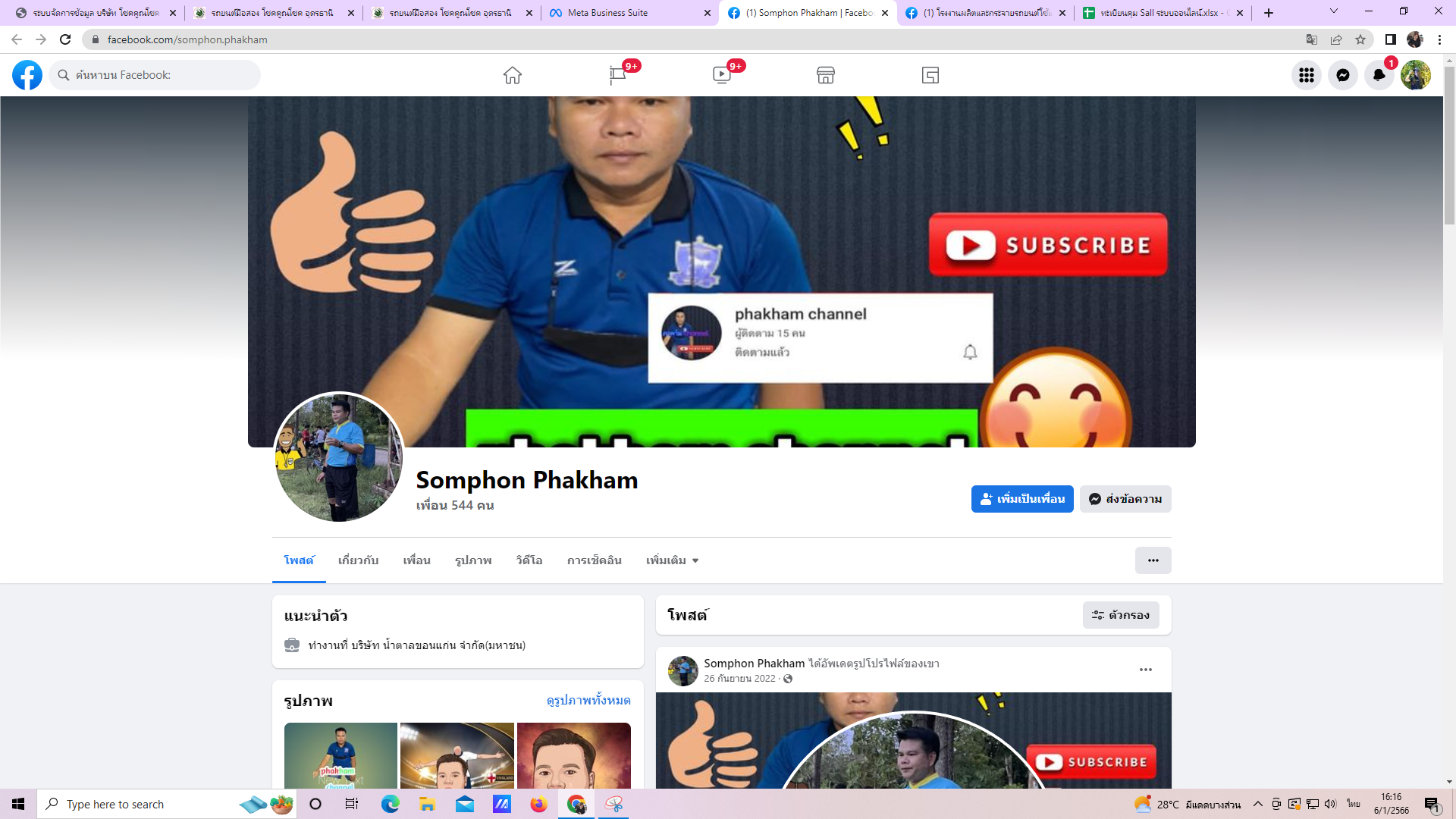Open Facebook Home icon

pyautogui.click(x=512, y=75)
